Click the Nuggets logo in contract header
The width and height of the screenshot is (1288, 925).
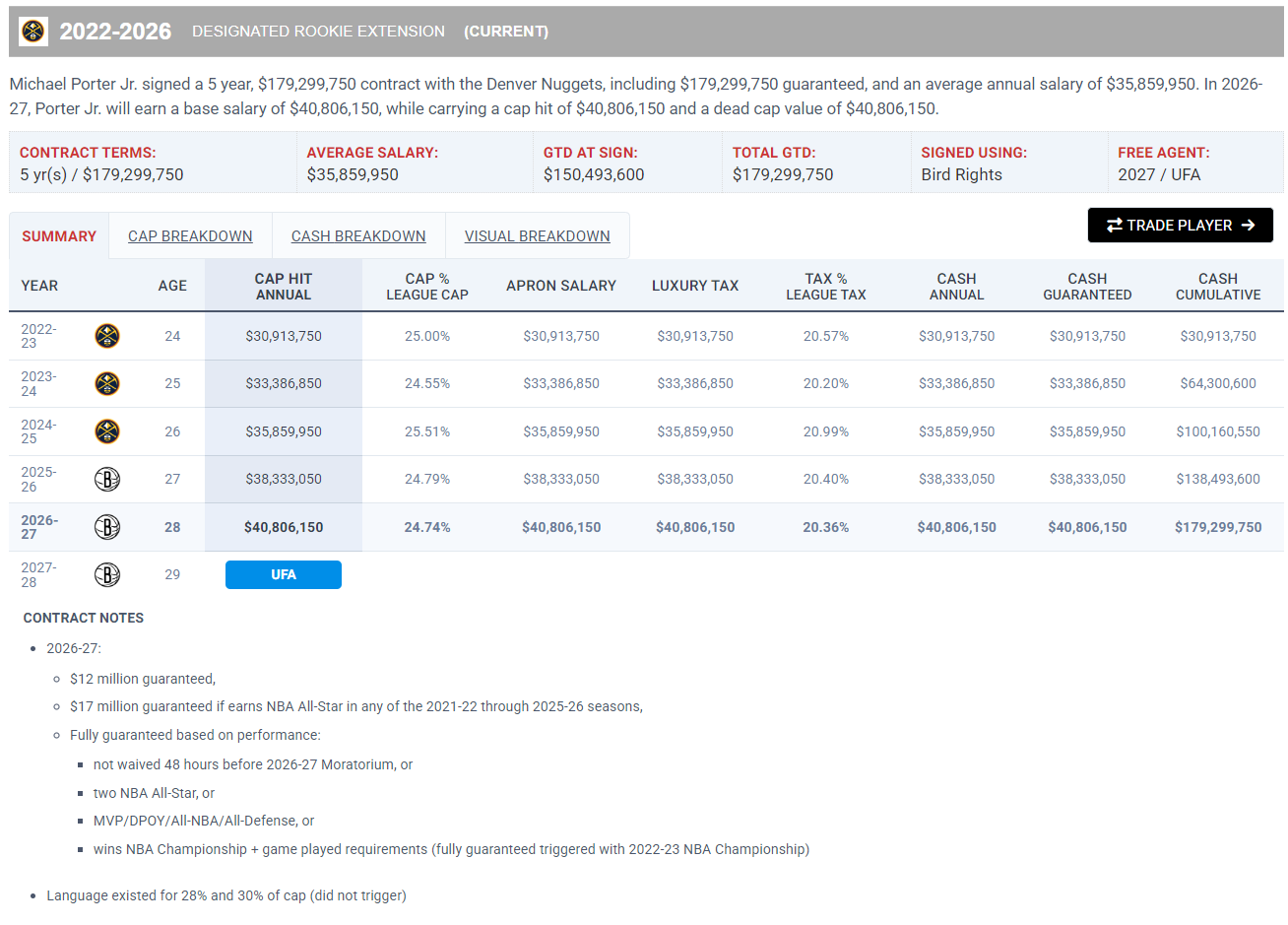[x=33, y=31]
